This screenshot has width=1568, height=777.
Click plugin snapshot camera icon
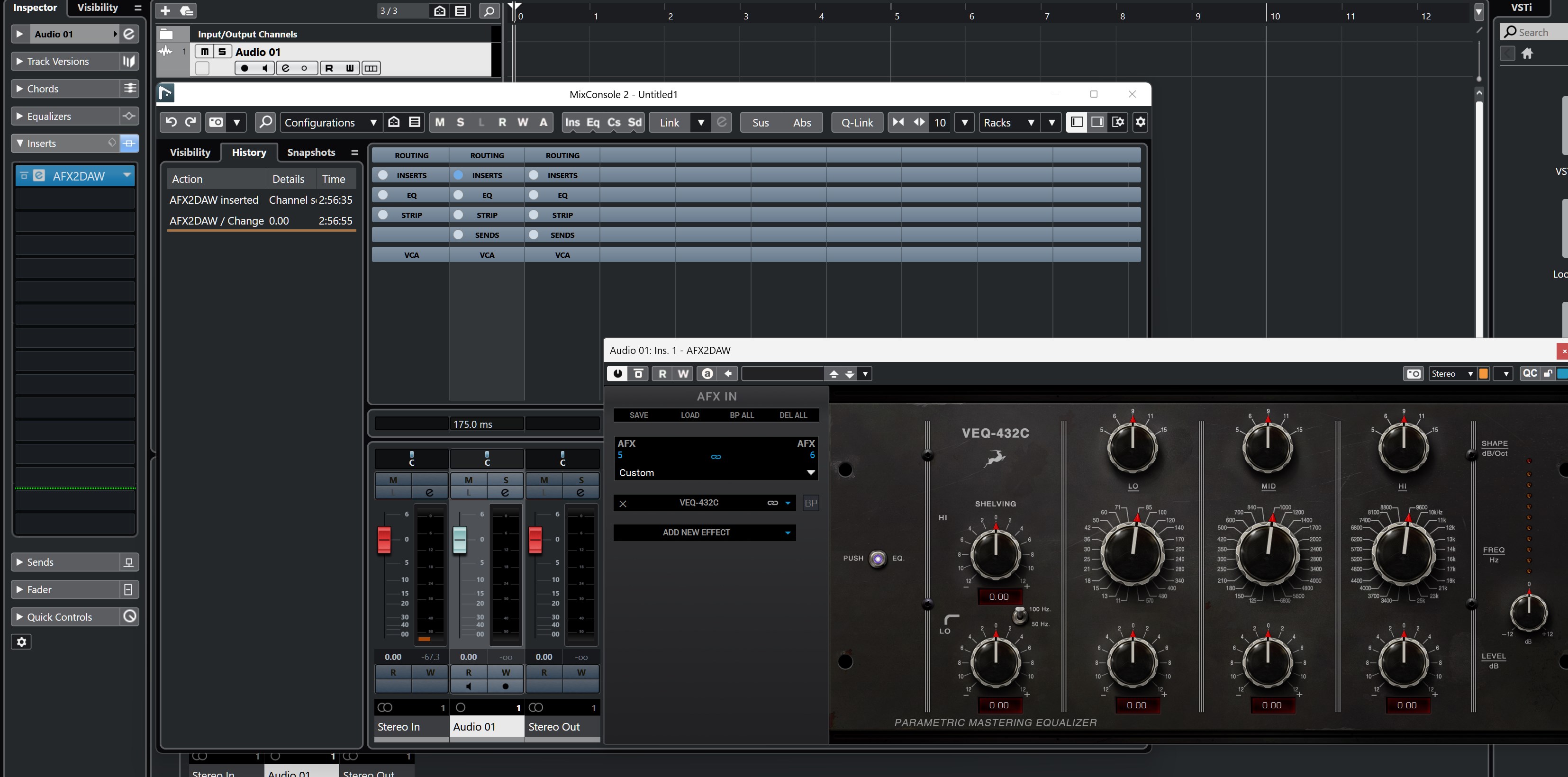tap(1414, 374)
